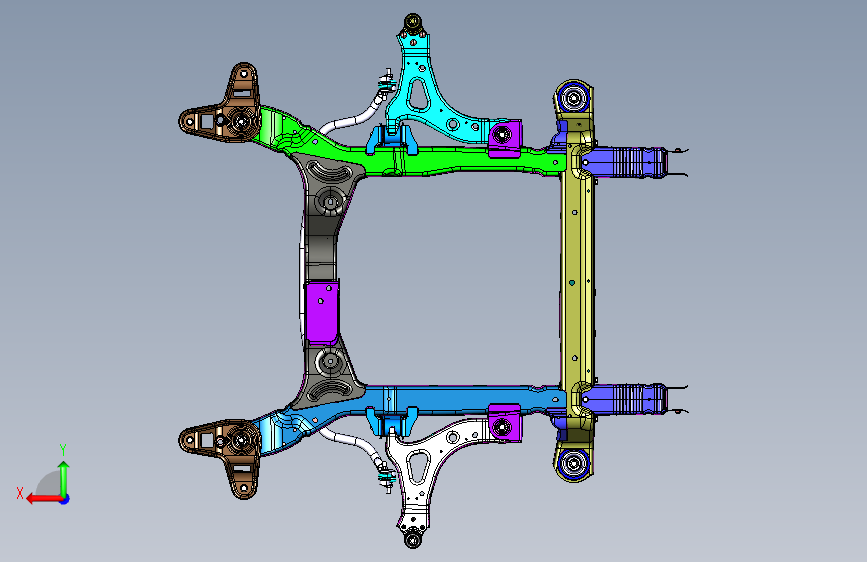Click the ball joint on the white arm
The image size is (867, 562).
click(x=412, y=539)
